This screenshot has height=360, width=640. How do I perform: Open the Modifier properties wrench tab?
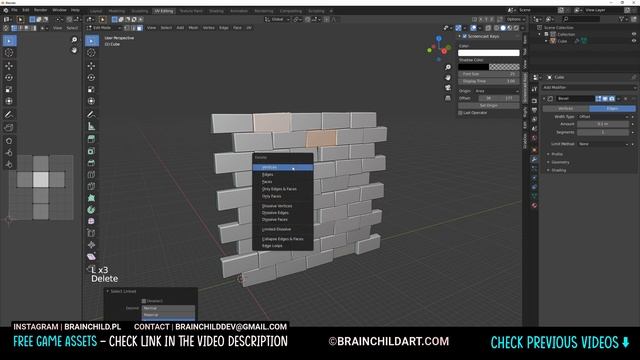(x=534, y=160)
